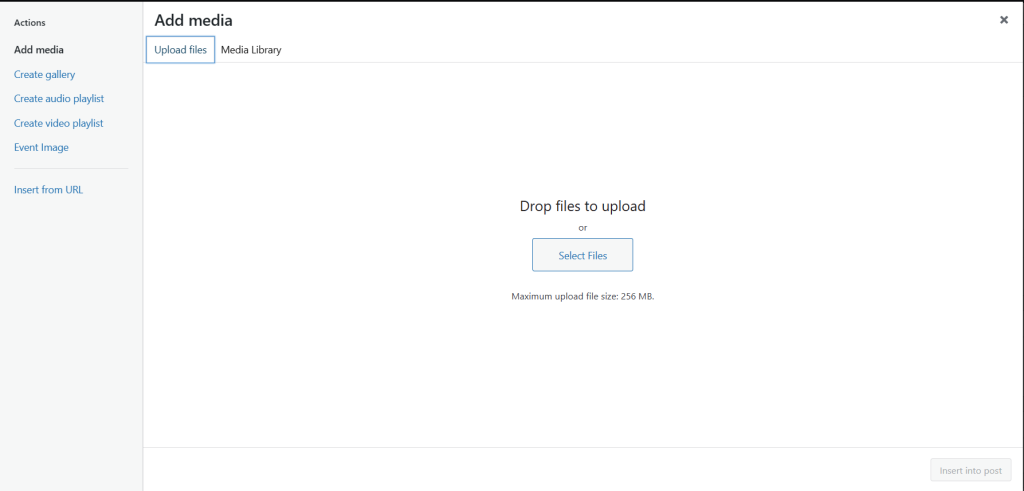1024x491 pixels.
Task: Click the blank header area right of Media Library
Action: point(600,50)
